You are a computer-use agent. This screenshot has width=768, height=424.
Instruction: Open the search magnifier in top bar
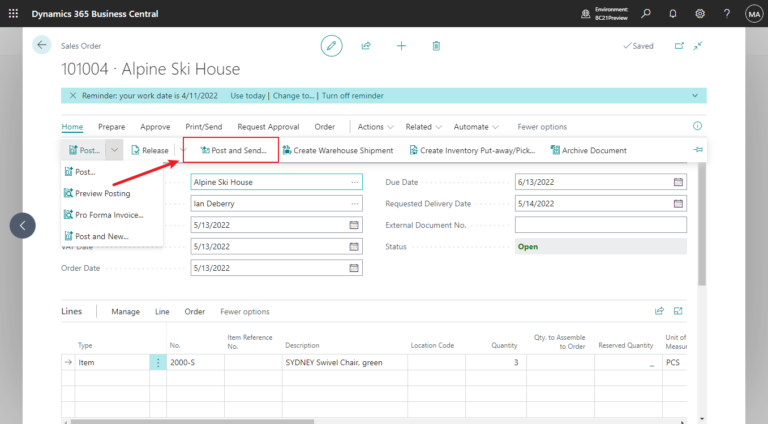click(x=646, y=14)
